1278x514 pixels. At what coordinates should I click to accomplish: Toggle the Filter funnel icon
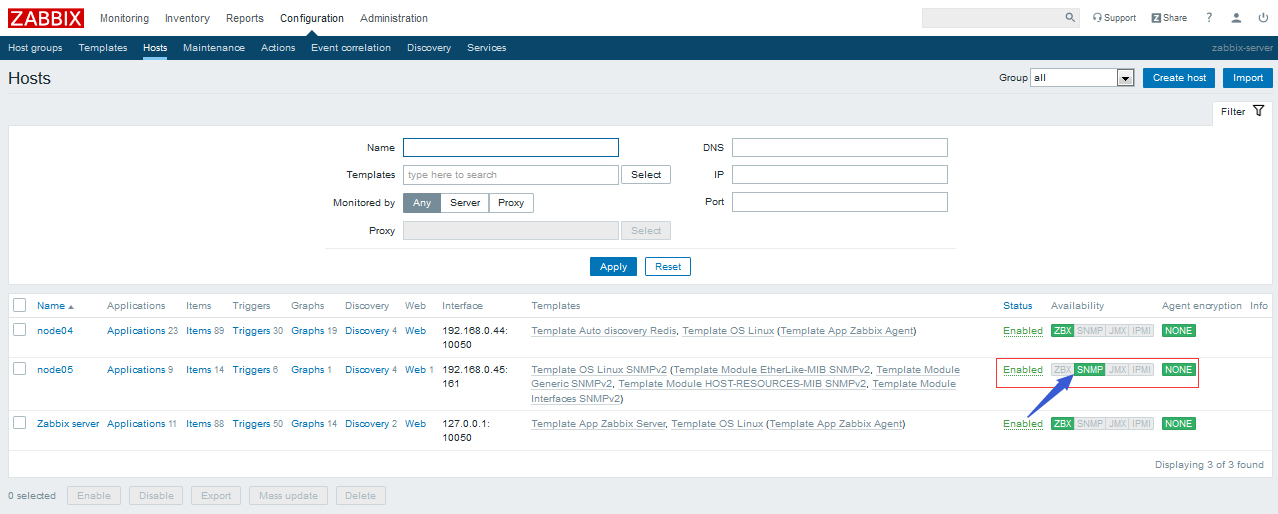point(1258,111)
